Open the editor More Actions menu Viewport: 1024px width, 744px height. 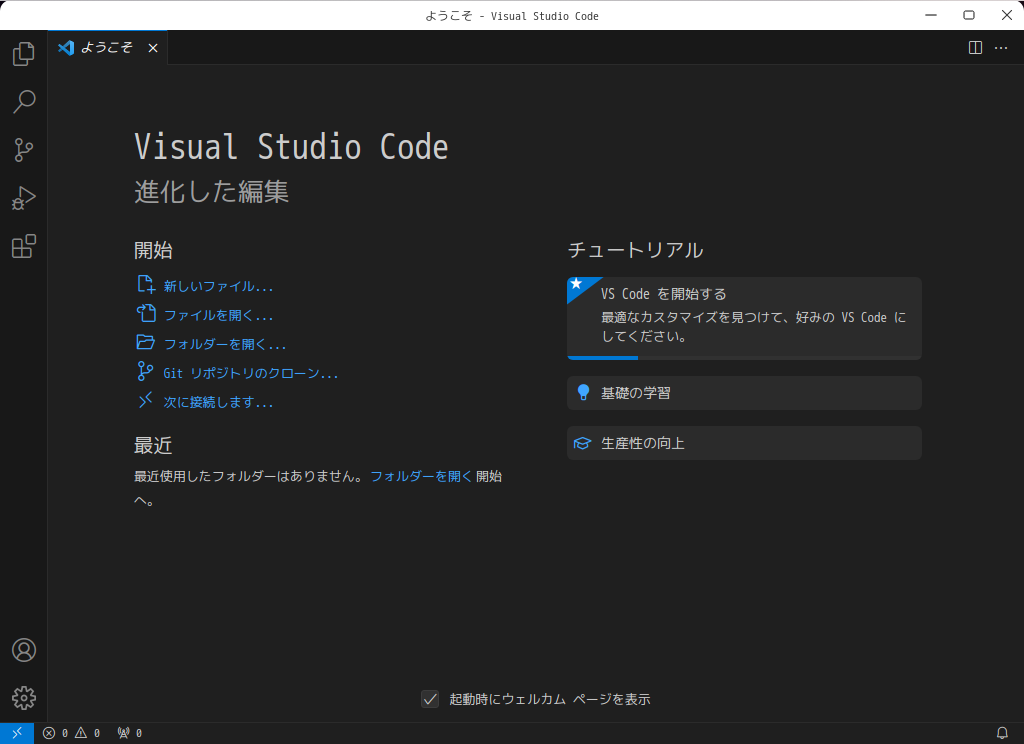[1000, 48]
